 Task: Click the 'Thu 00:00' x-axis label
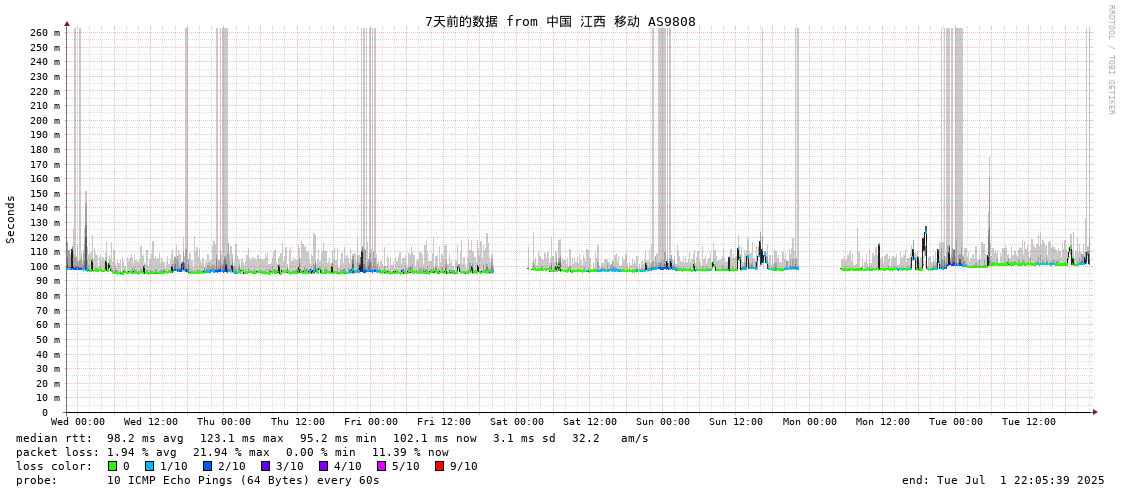click(x=224, y=423)
